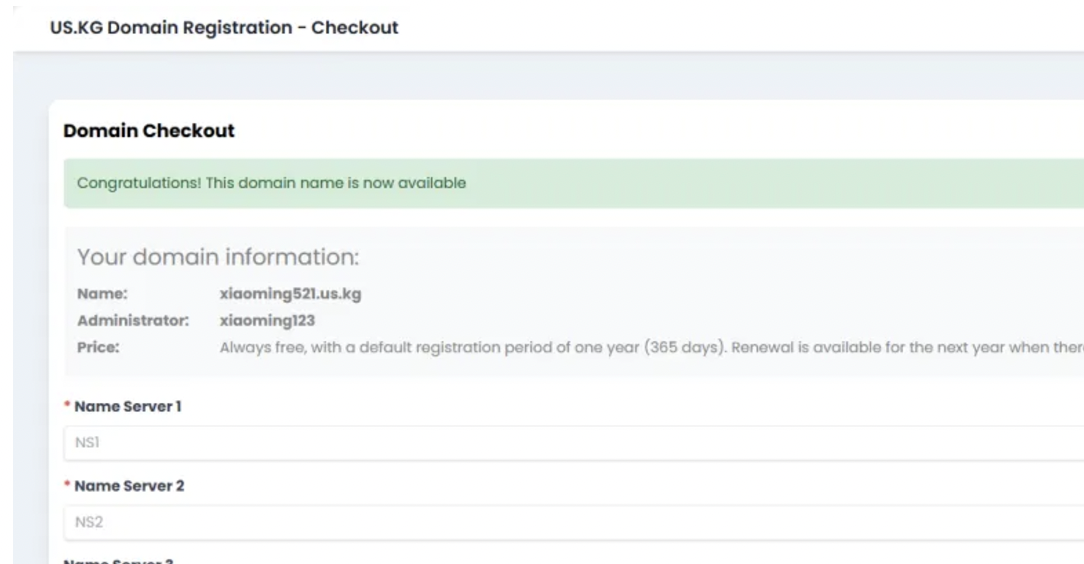Click the 'Your domain information:' heading

[x=218, y=257]
